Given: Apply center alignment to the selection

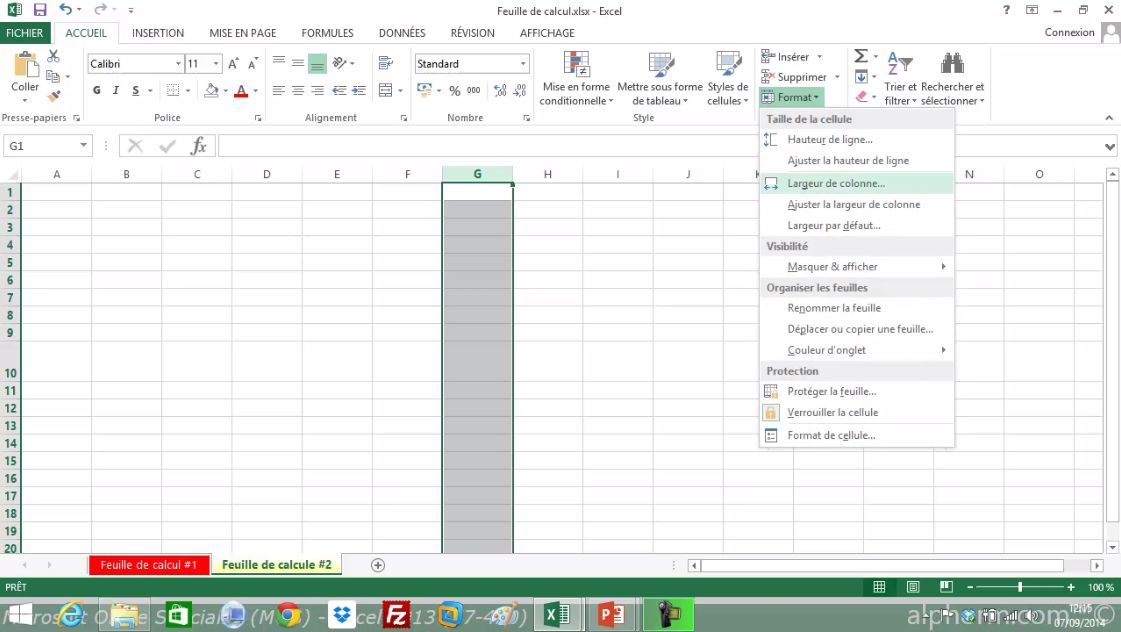Looking at the screenshot, I should click(297, 90).
